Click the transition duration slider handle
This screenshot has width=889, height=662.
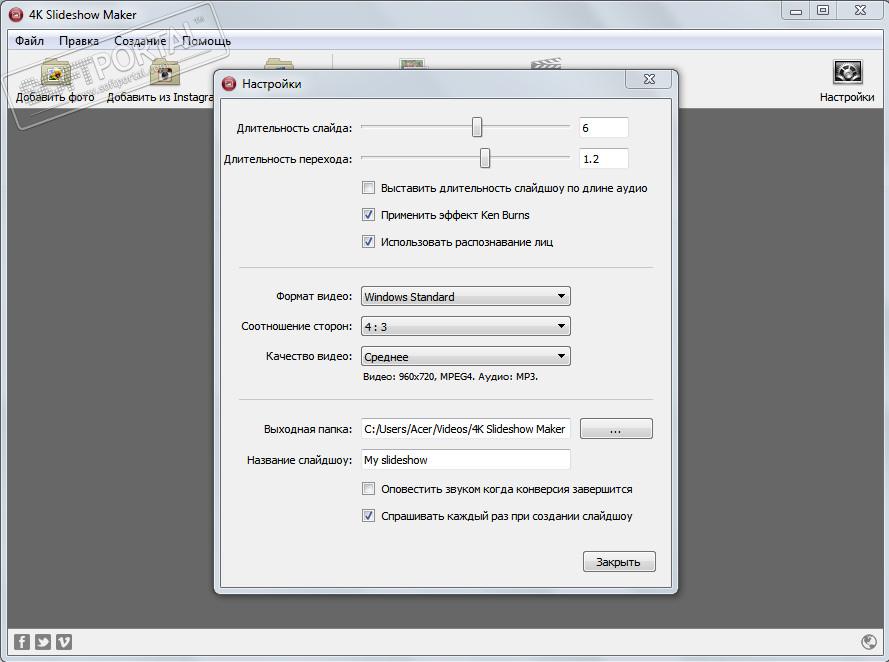(x=485, y=158)
